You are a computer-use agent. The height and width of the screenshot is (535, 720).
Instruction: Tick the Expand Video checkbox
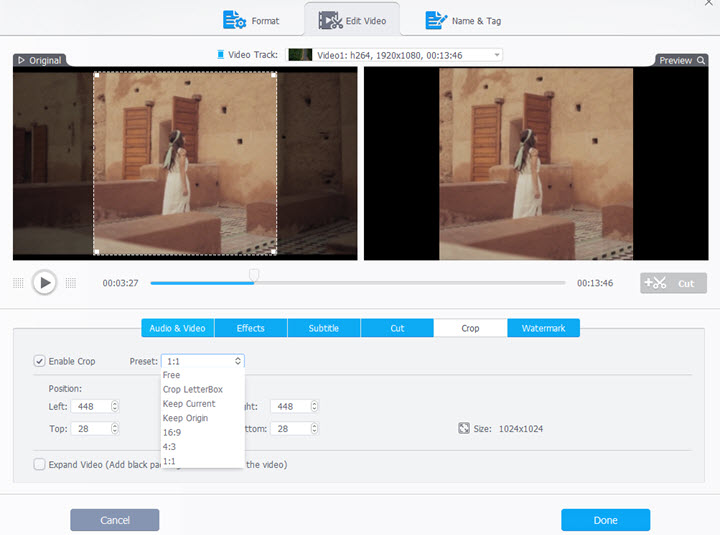39,464
